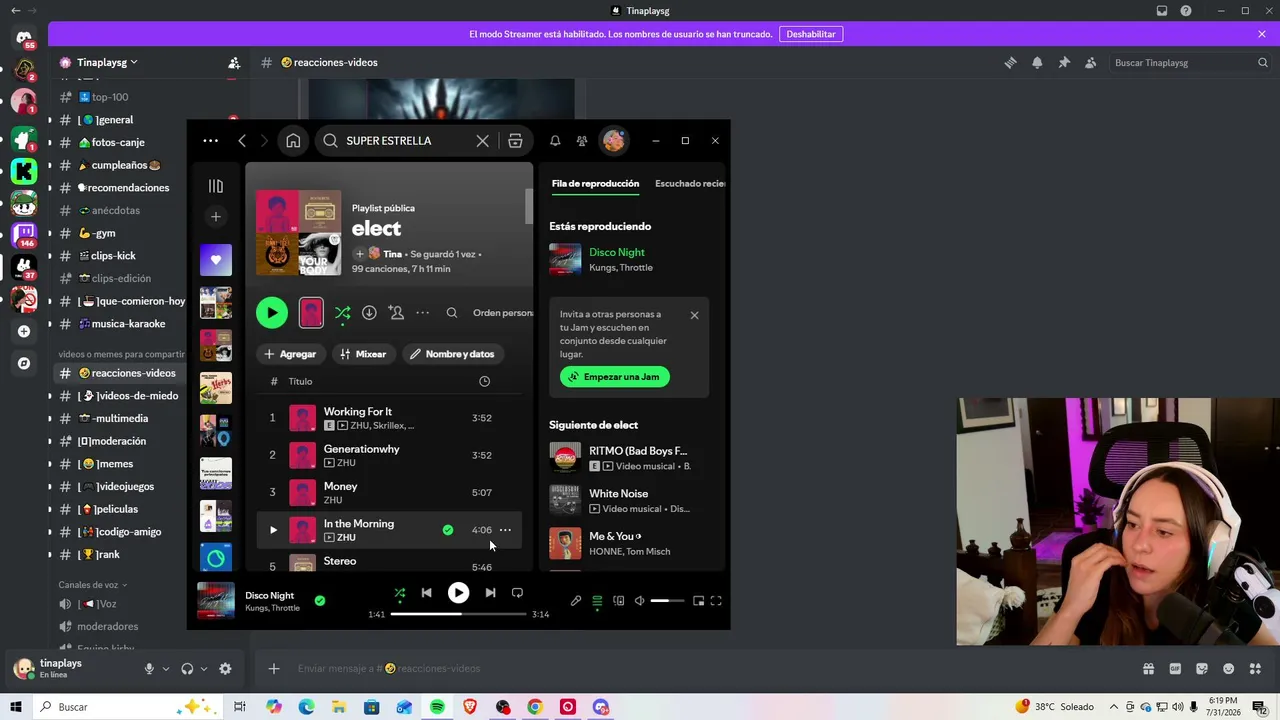Click the Agregar button
Screen dimensions: 1280x720
point(290,354)
